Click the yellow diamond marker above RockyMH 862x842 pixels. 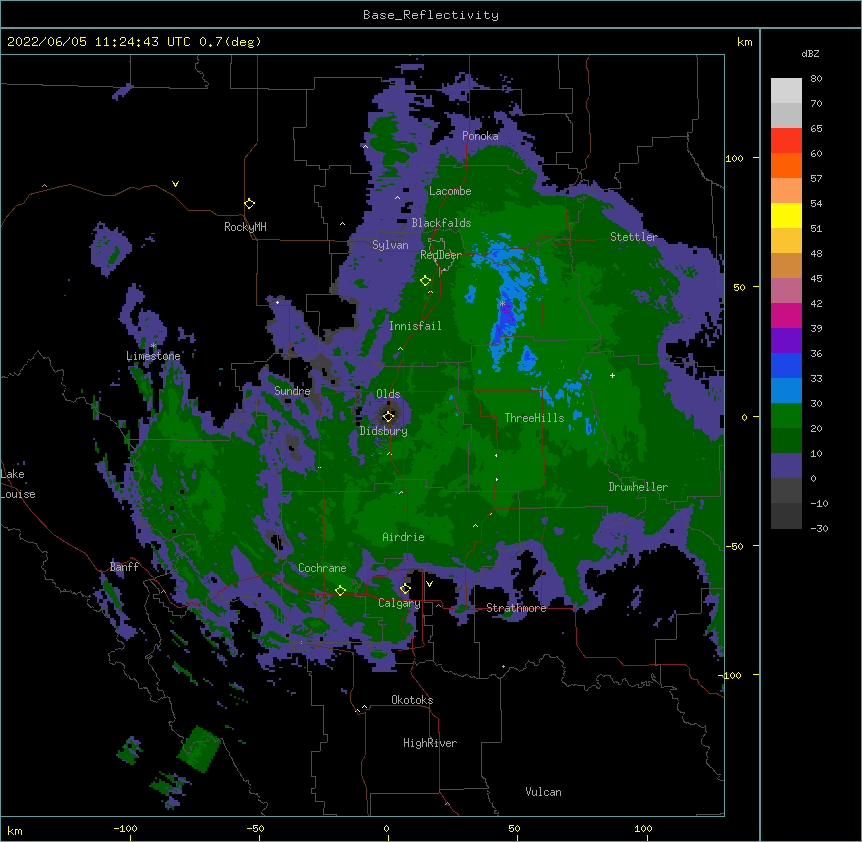pos(249,204)
